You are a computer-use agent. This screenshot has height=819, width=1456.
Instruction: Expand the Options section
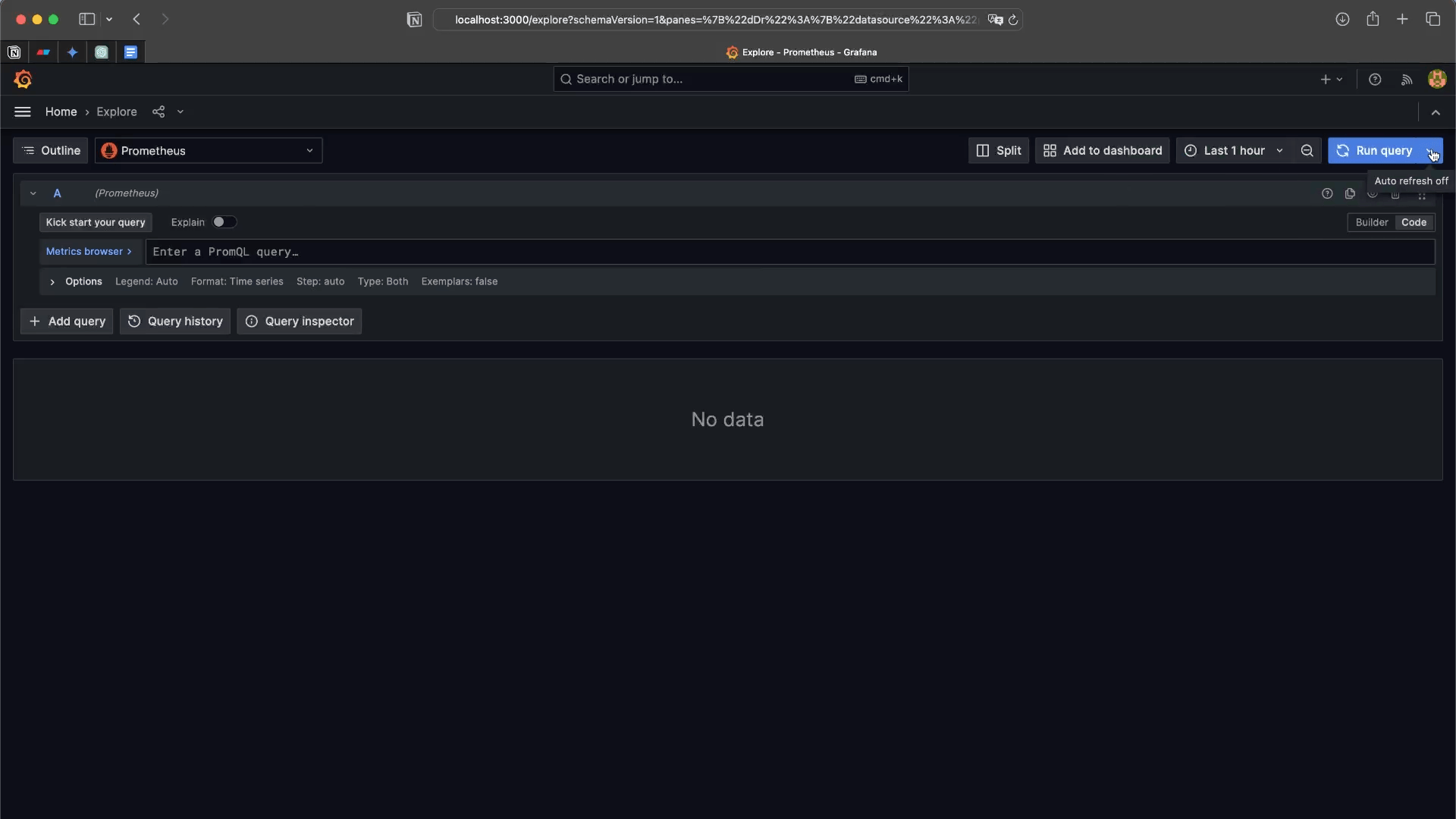point(54,281)
